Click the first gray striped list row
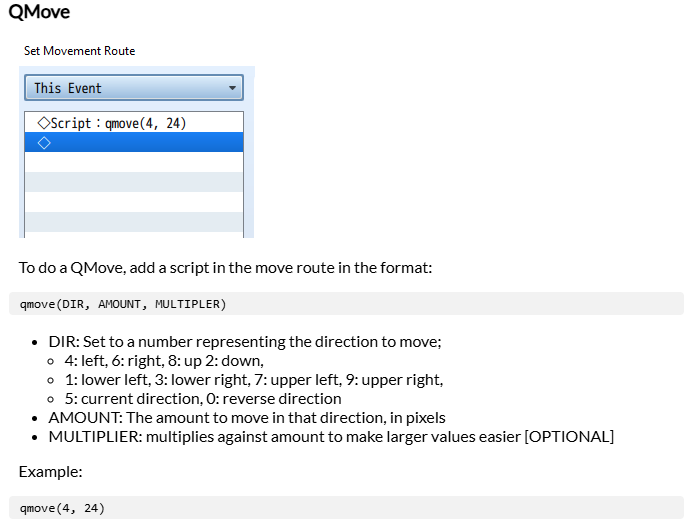The image size is (693, 523). (x=133, y=182)
